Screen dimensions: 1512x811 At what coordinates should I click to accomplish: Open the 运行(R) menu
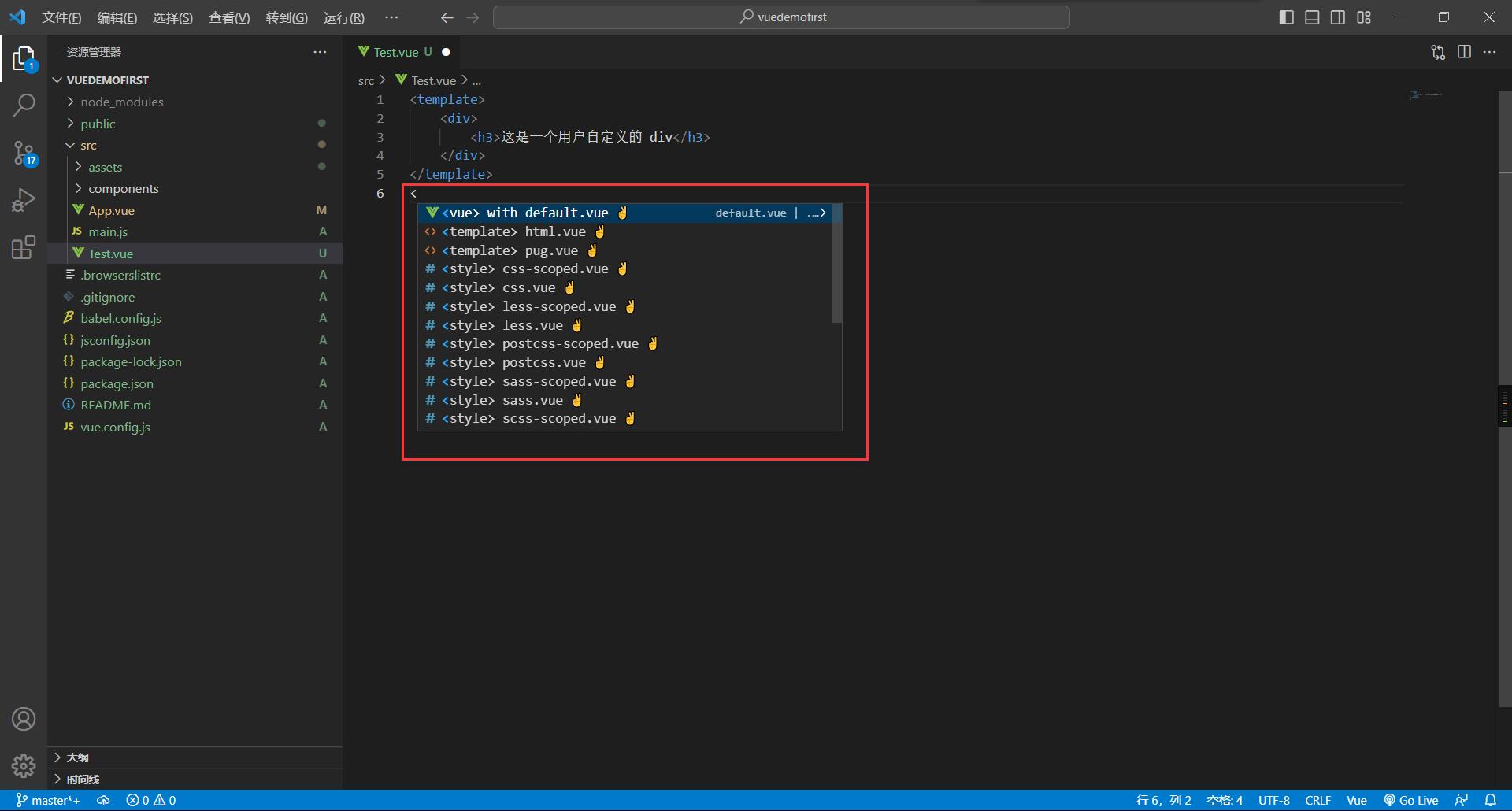pyautogui.click(x=344, y=17)
